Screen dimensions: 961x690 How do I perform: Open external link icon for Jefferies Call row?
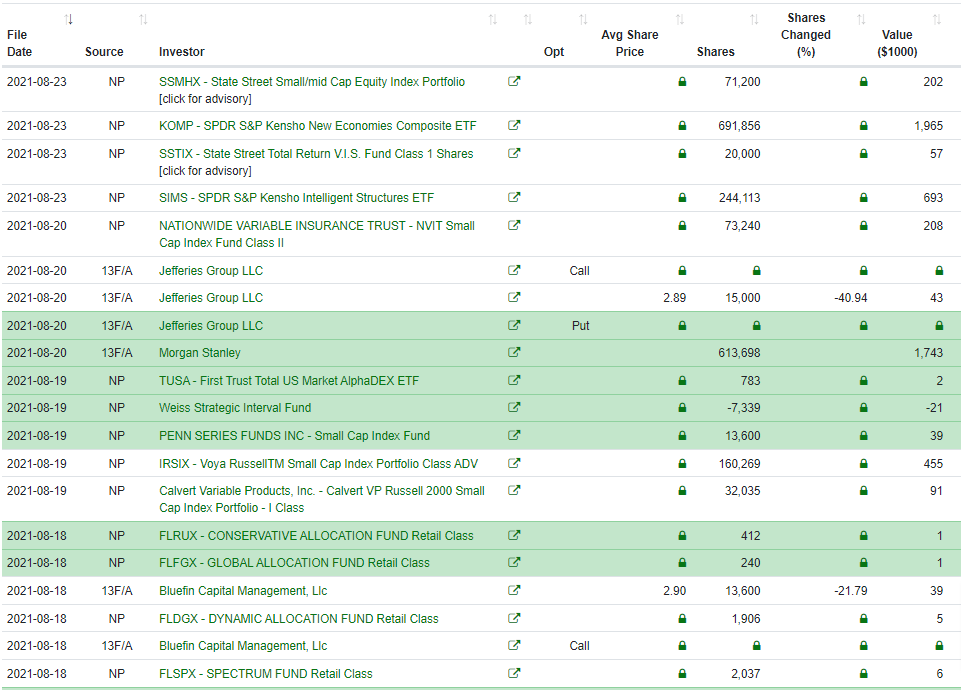[x=514, y=270]
